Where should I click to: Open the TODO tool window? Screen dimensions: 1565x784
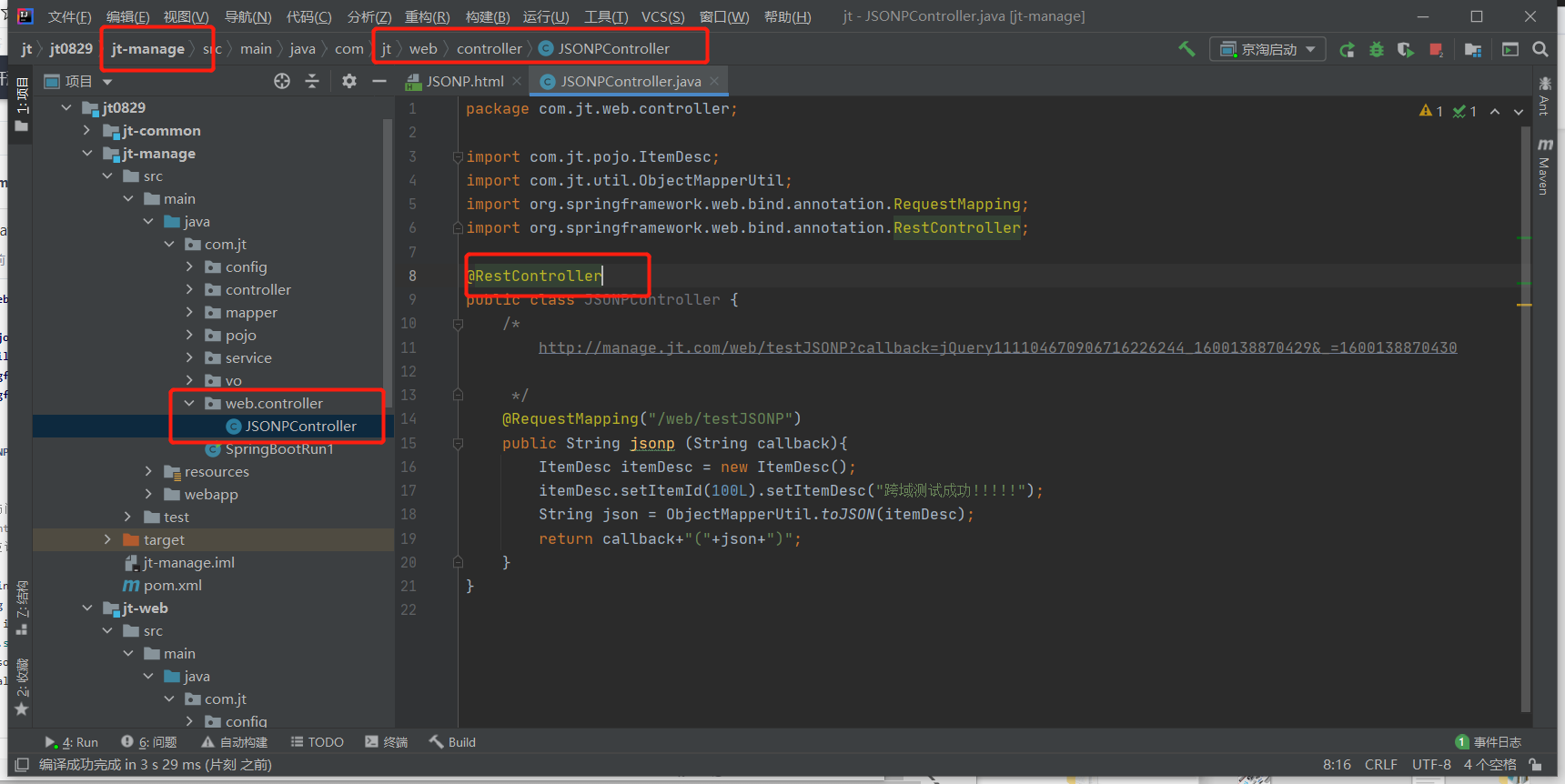(318, 742)
